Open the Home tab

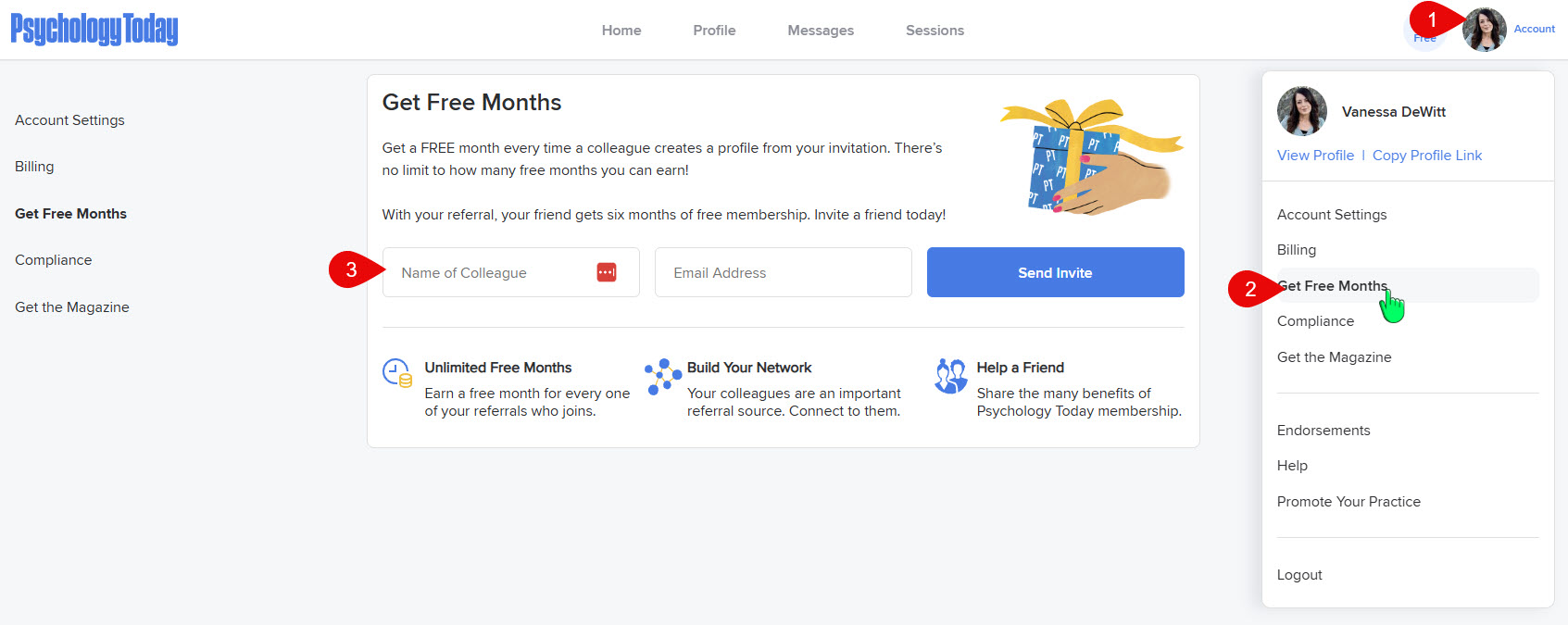(621, 31)
